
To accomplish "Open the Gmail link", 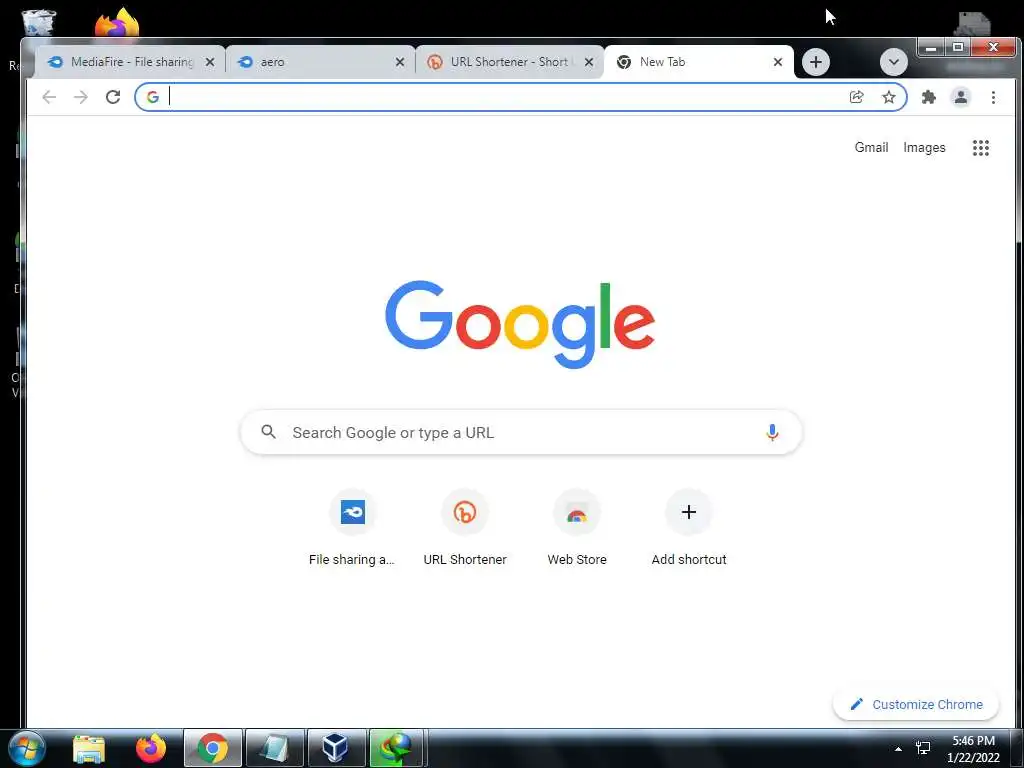I will click(871, 148).
